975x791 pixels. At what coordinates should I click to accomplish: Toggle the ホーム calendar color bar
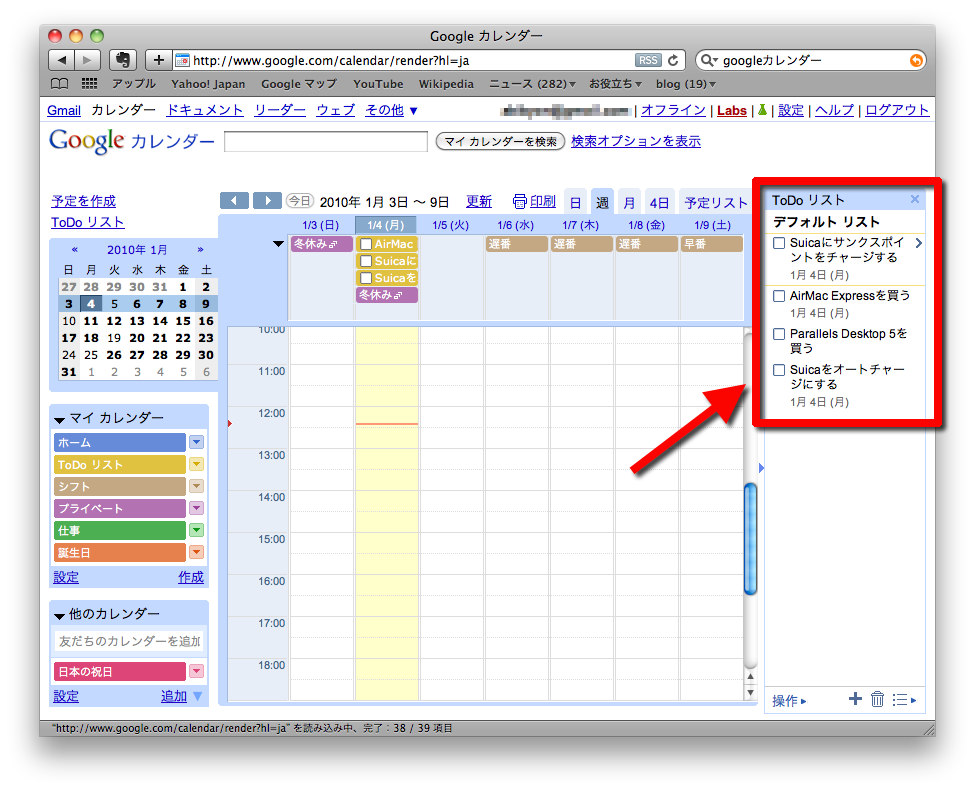(x=120, y=442)
